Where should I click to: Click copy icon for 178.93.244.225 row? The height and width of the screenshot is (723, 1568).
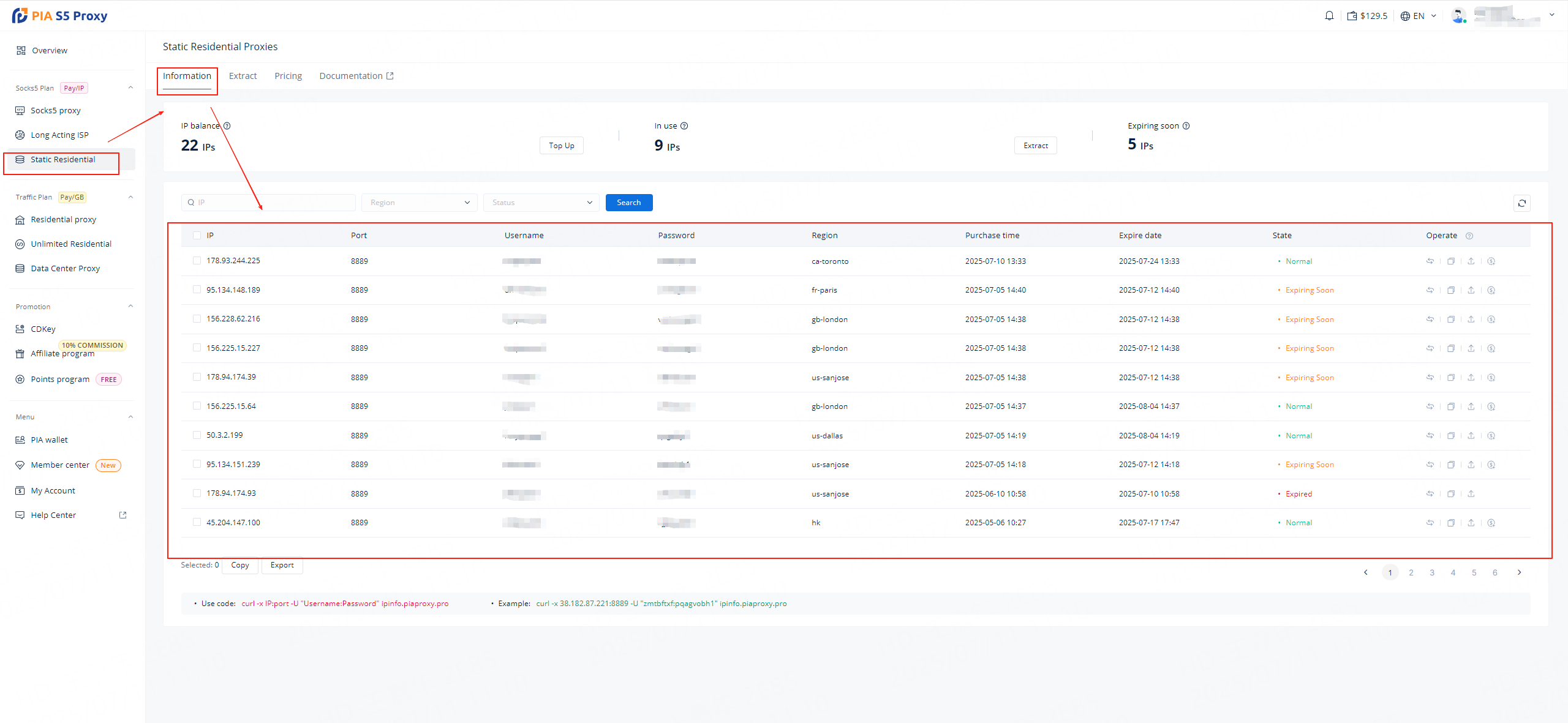tap(1450, 261)
